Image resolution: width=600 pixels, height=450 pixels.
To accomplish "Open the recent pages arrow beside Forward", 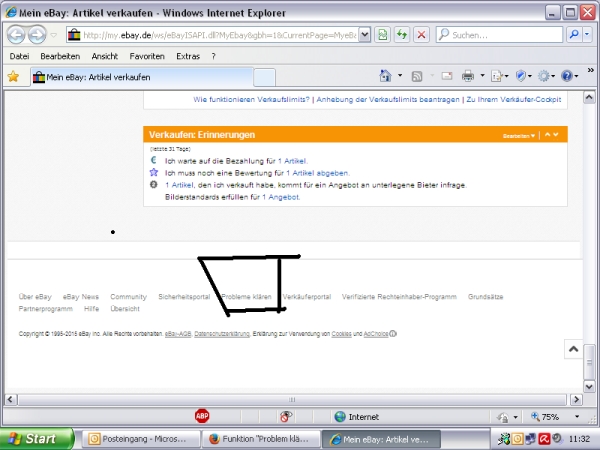I will [x=54, y=35].
